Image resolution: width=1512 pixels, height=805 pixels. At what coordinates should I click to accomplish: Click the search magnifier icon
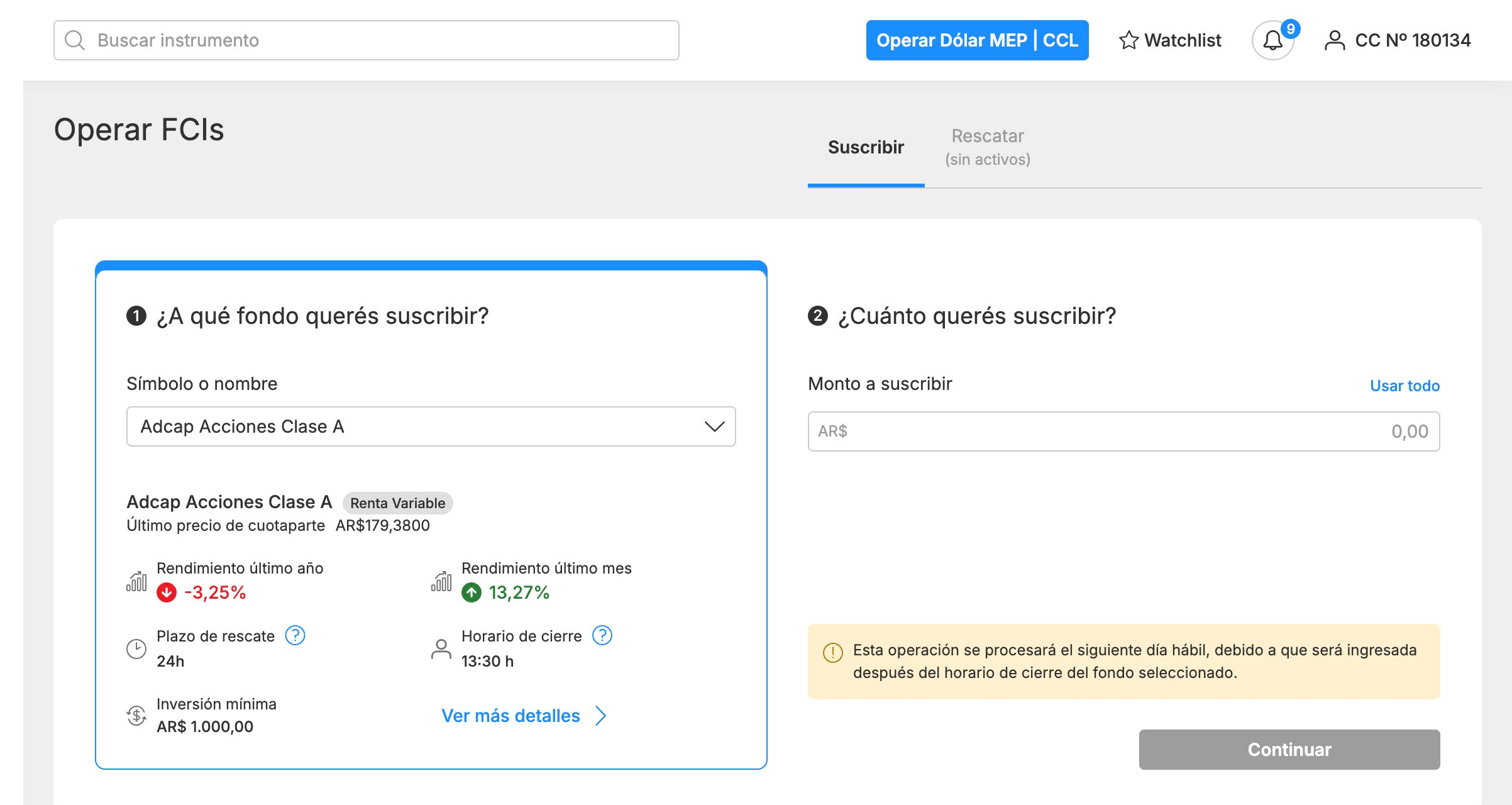point(75,40)
